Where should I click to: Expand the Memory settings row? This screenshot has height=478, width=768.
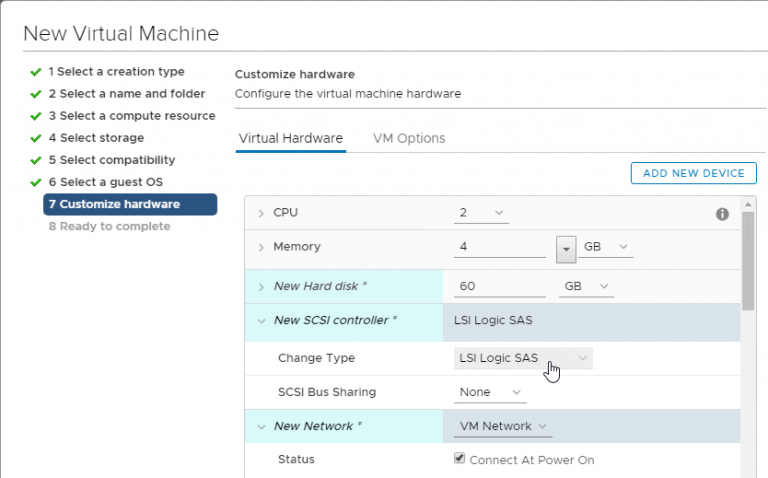261,247
